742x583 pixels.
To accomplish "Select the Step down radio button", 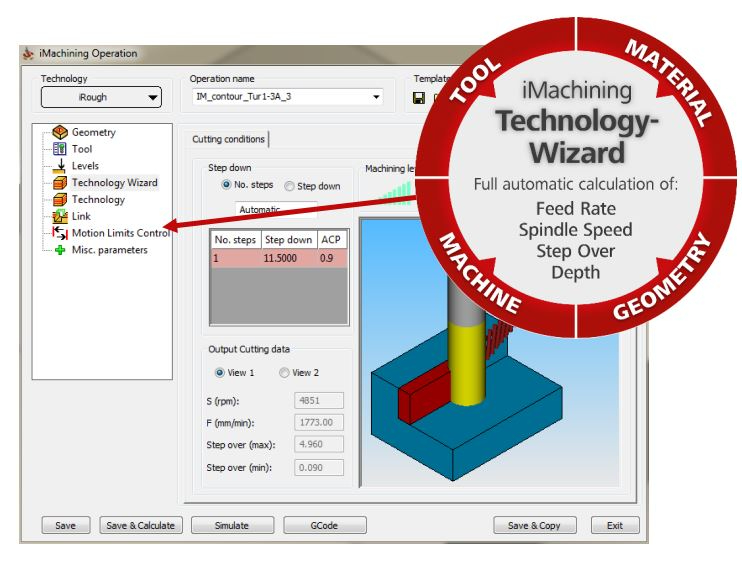I will (289, 186).
